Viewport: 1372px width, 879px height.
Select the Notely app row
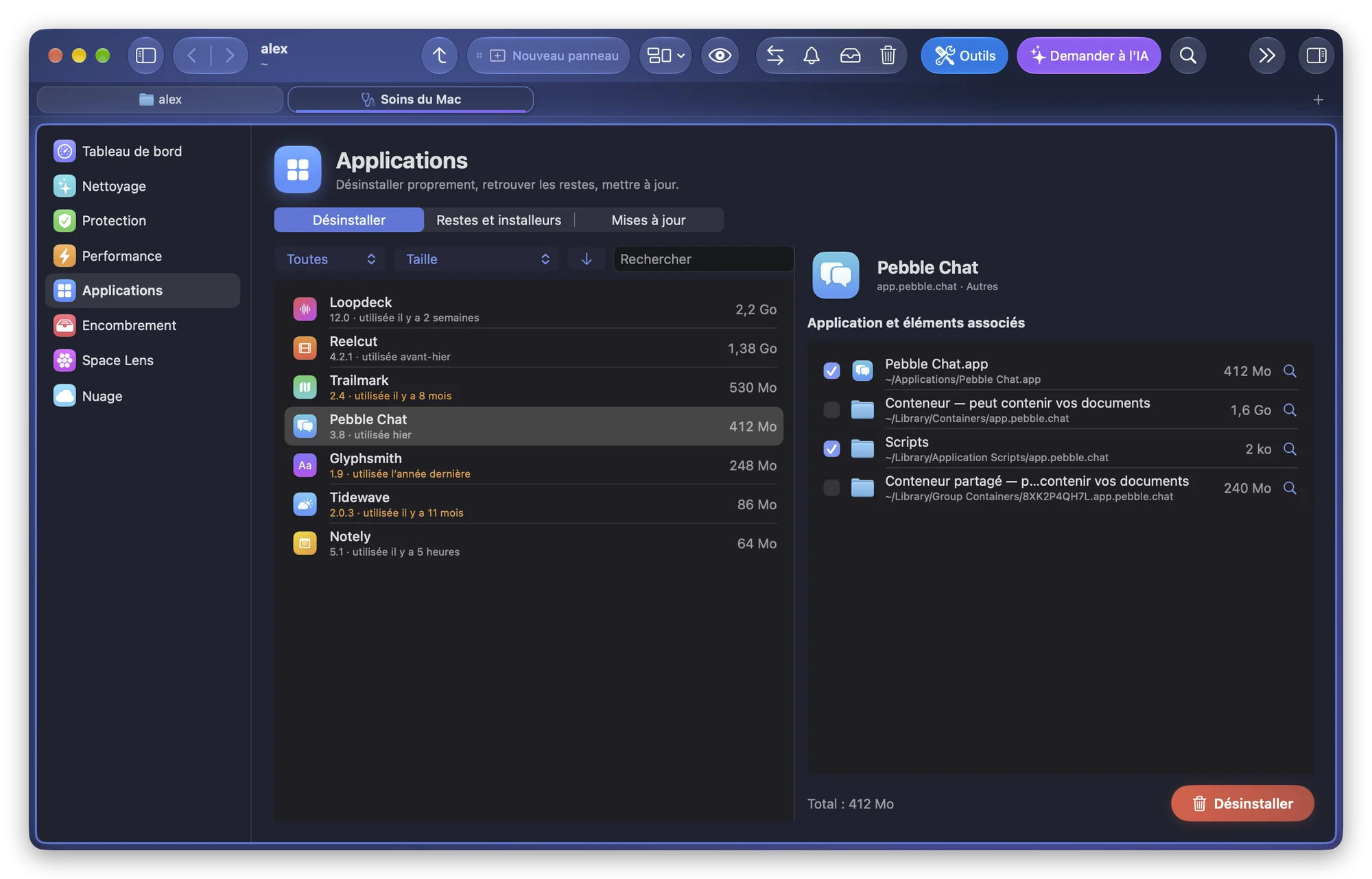click(534, 544)
